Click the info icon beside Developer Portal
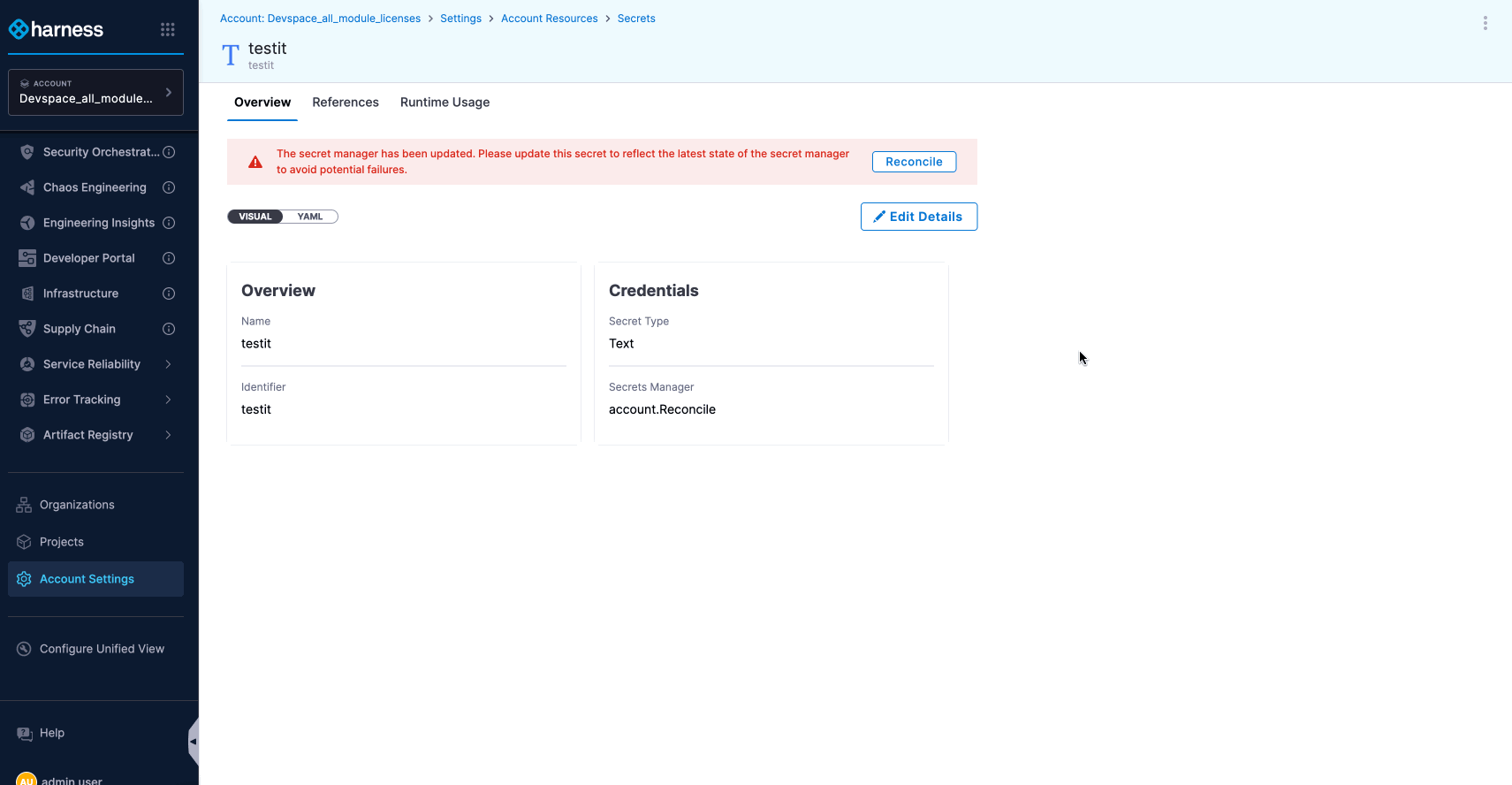This screenshot has height=785, width=1512. point(169,258)
